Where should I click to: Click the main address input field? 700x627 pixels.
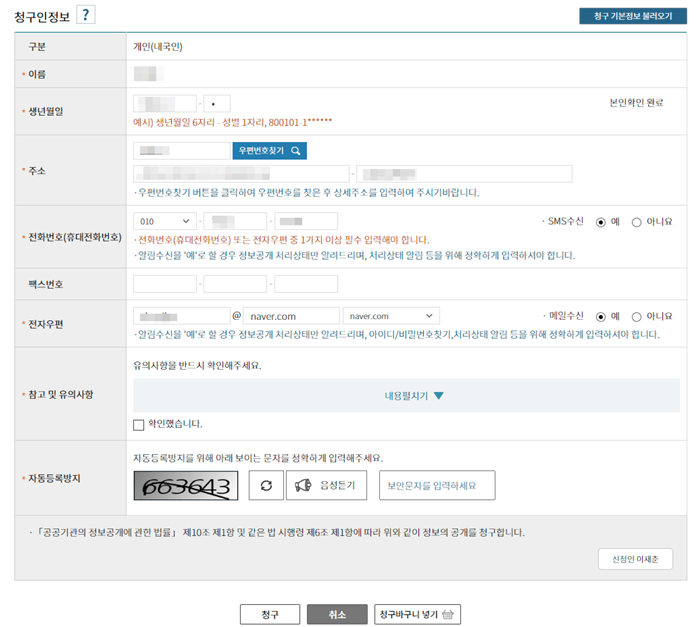click(x=241, y=174)
